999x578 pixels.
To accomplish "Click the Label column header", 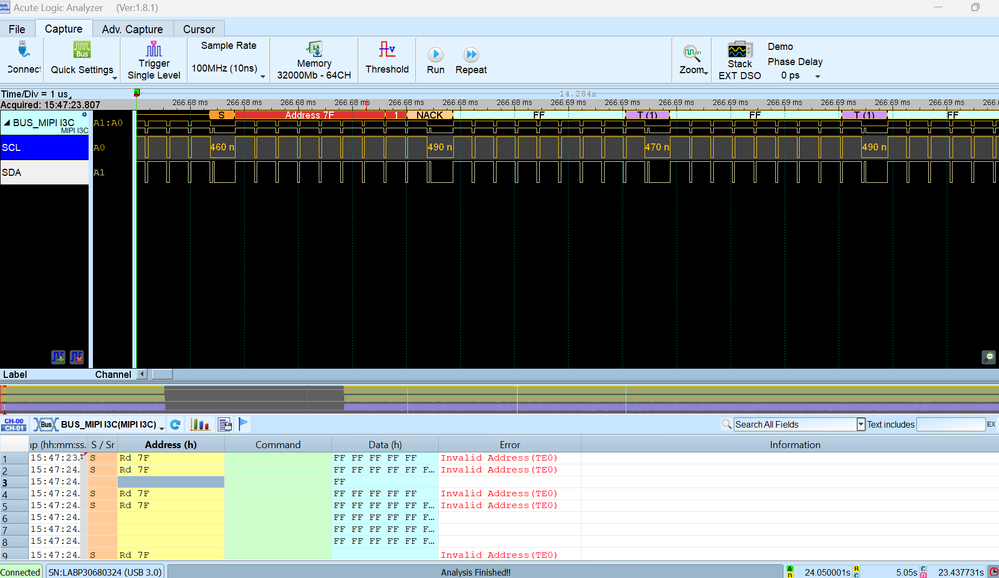I will (x=15, y=375).
